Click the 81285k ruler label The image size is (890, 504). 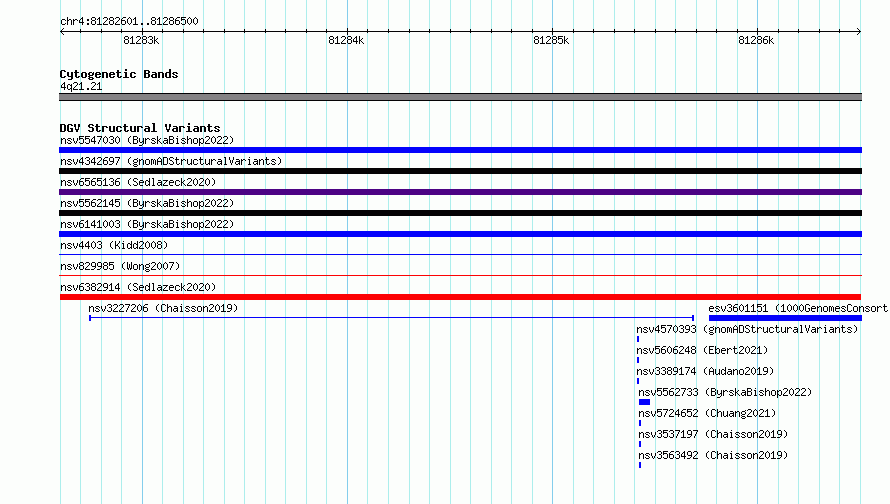coord(551,40)
